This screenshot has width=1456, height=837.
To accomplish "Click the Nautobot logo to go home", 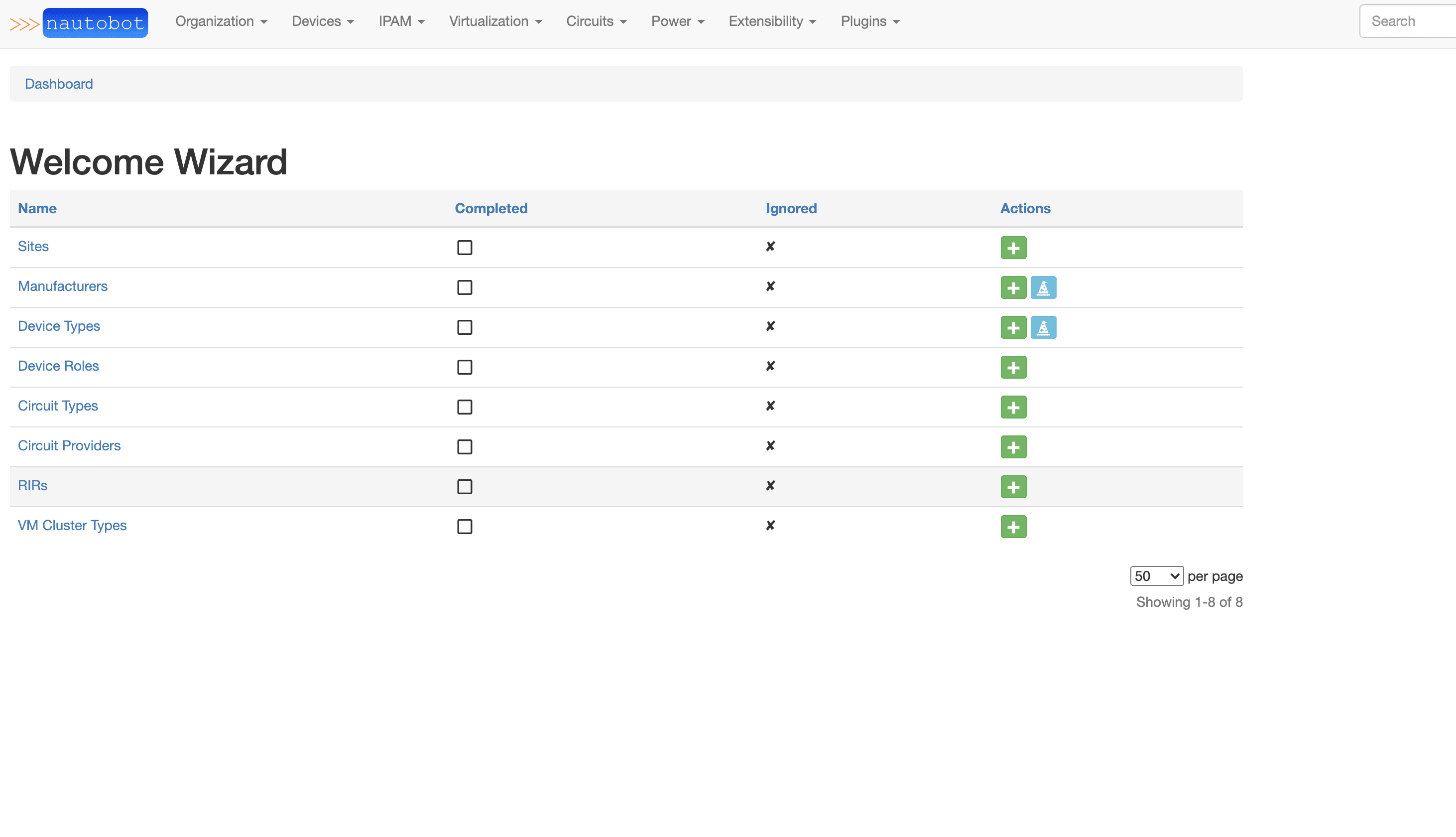I will coord(95,22).
